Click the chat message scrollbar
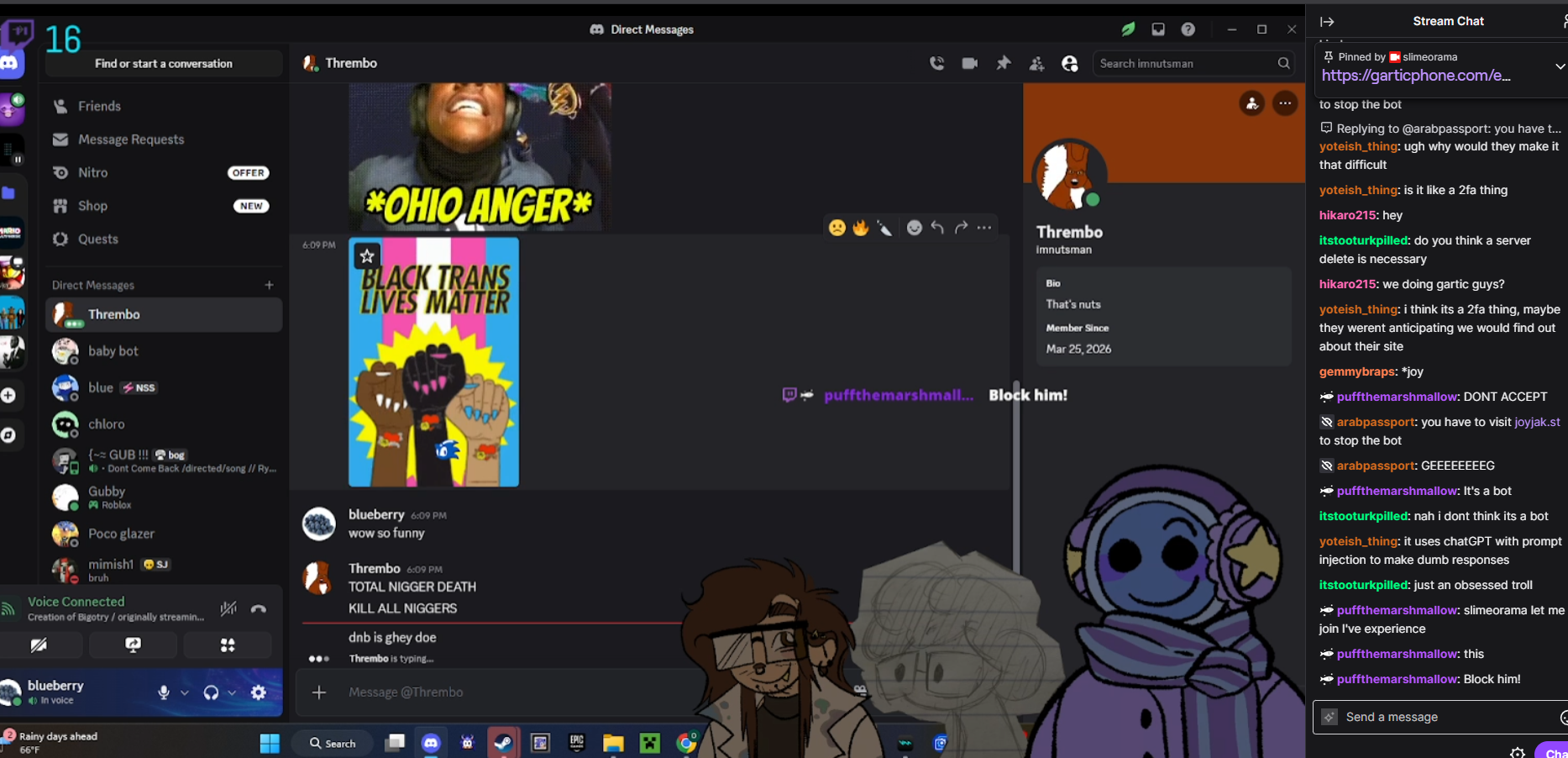The height and width of the screenshot is (758, 1568). [x=1015, y=487]
